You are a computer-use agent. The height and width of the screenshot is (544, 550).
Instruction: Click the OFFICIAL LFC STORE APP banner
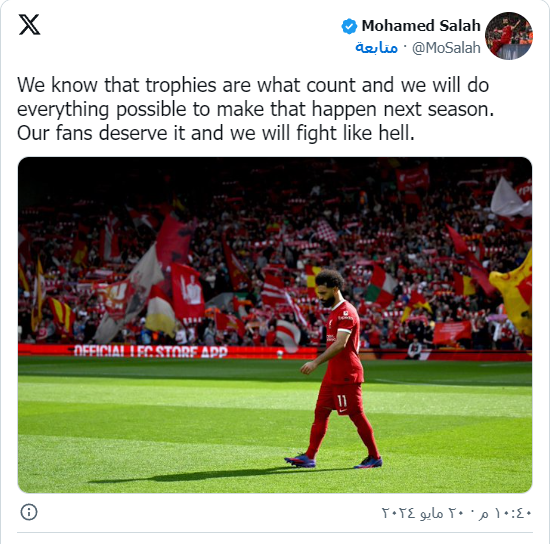151,351
